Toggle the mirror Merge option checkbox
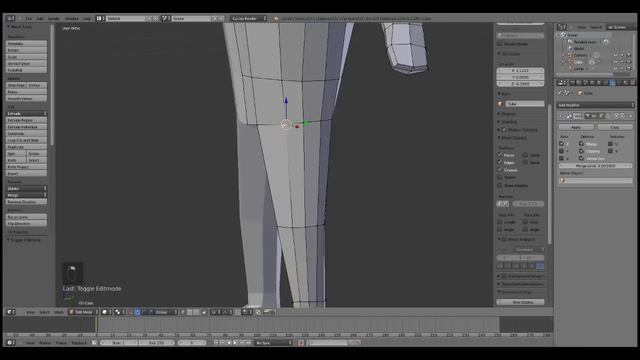 coord(581,144)
